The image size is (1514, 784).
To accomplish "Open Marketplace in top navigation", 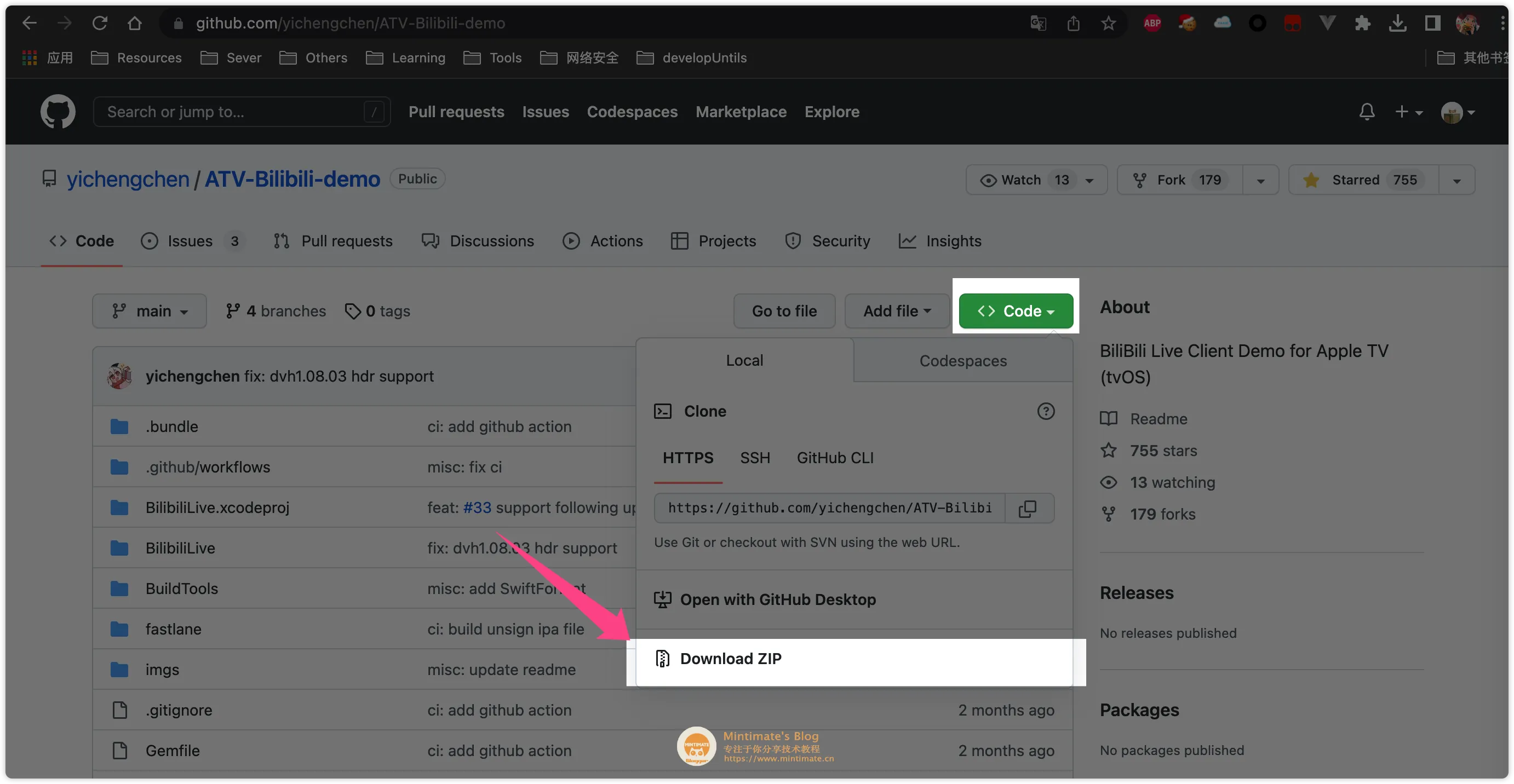I will pyautogui.click(x=741, y=112).
